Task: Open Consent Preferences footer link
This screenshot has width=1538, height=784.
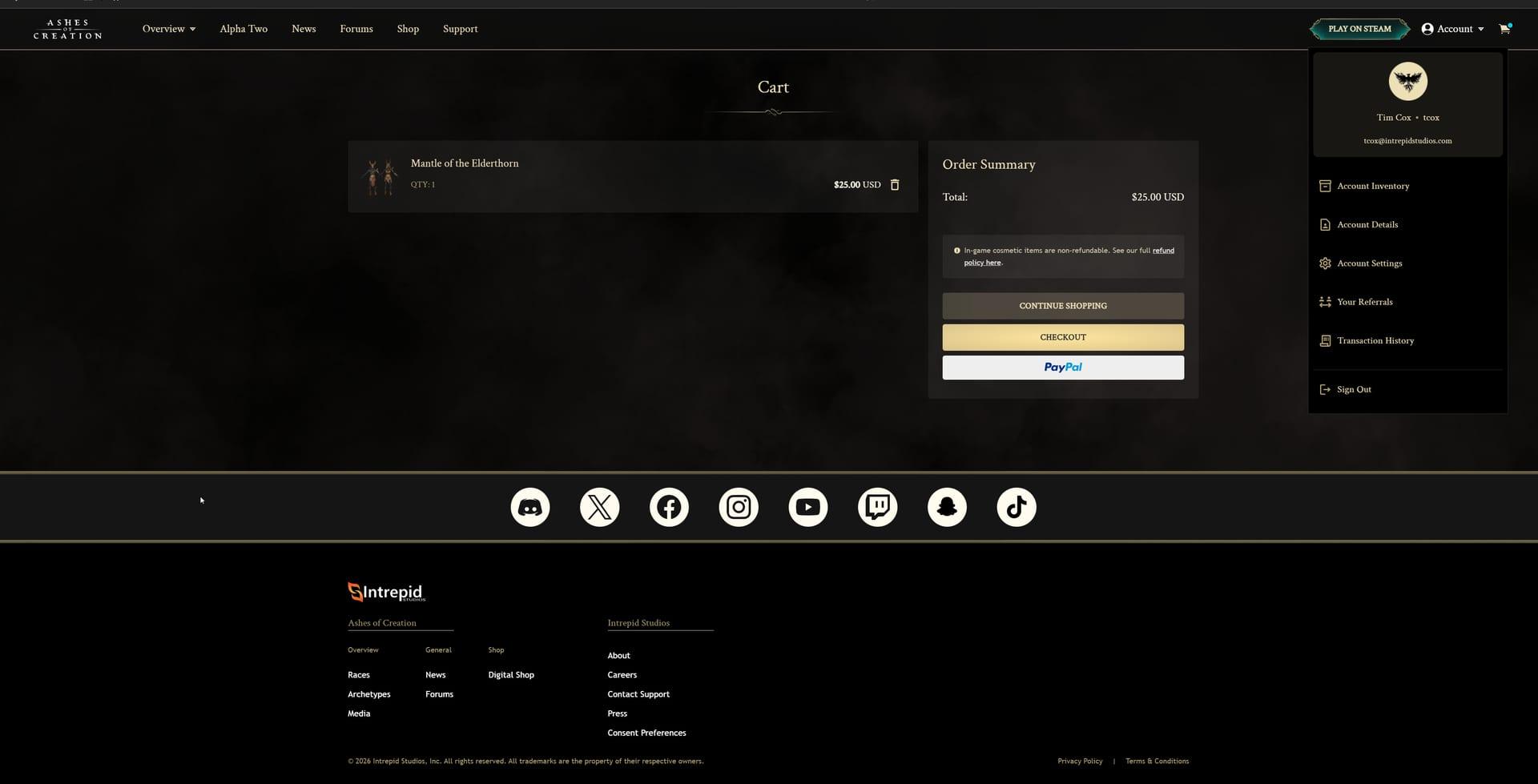Action: click(647, 733)
